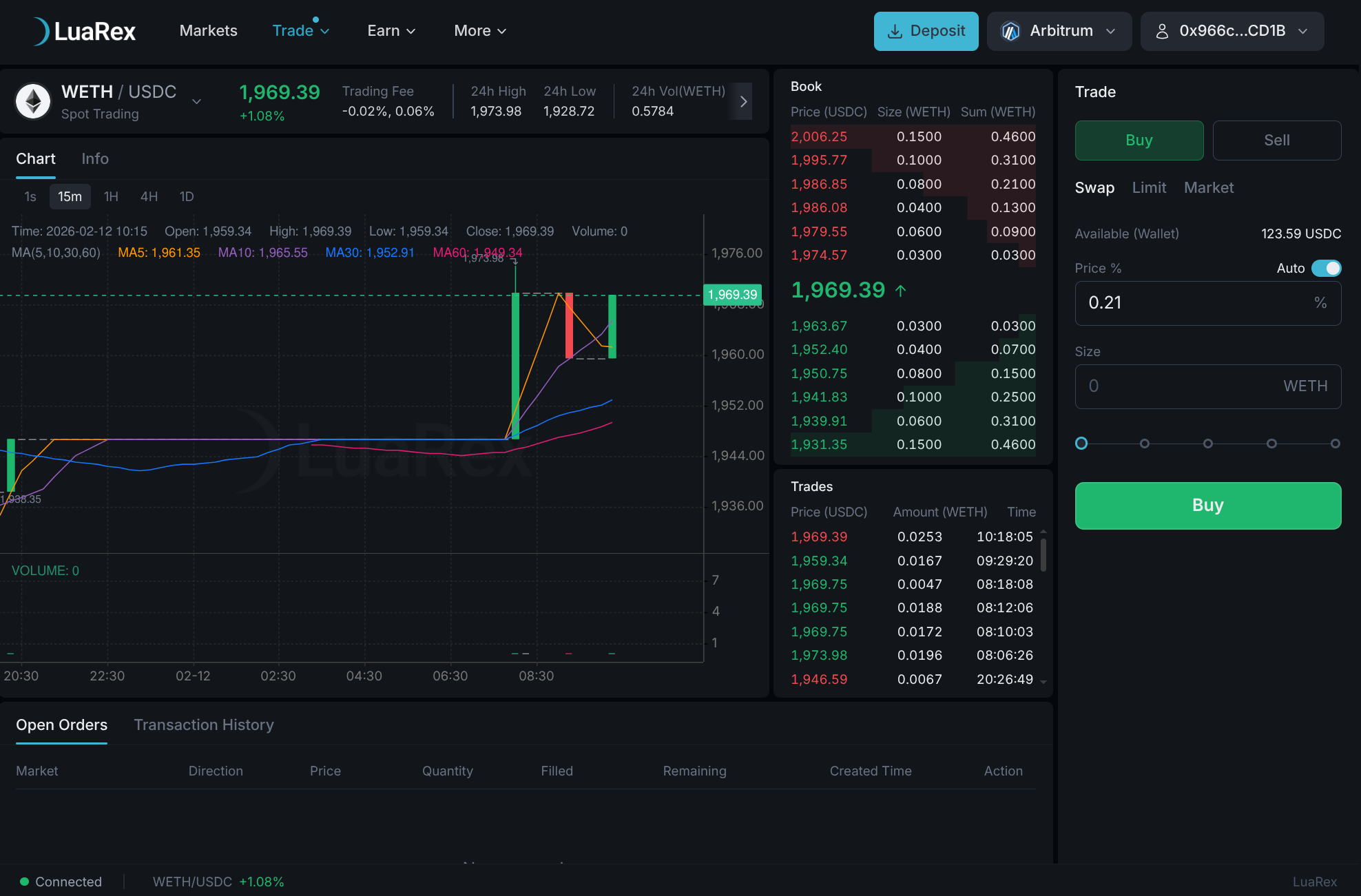1361x896 pixels.
Task: Toggle the Auto price switch
Action: 1326,268
